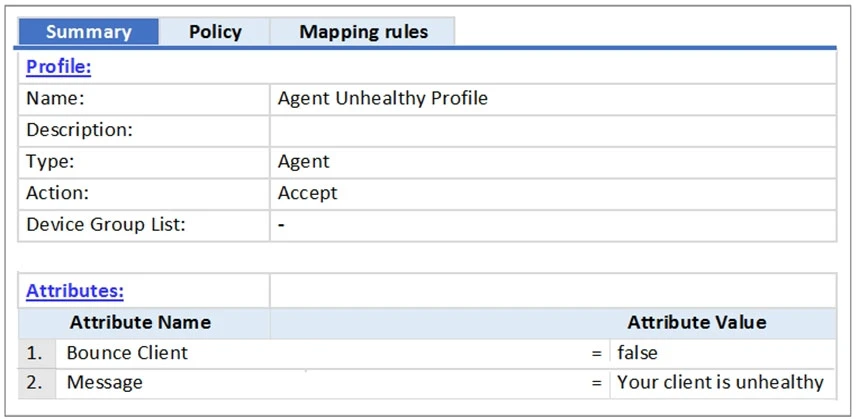Open the Policy tab
Image resolution: width=858 pixels, height=419 pixels.
215,32
